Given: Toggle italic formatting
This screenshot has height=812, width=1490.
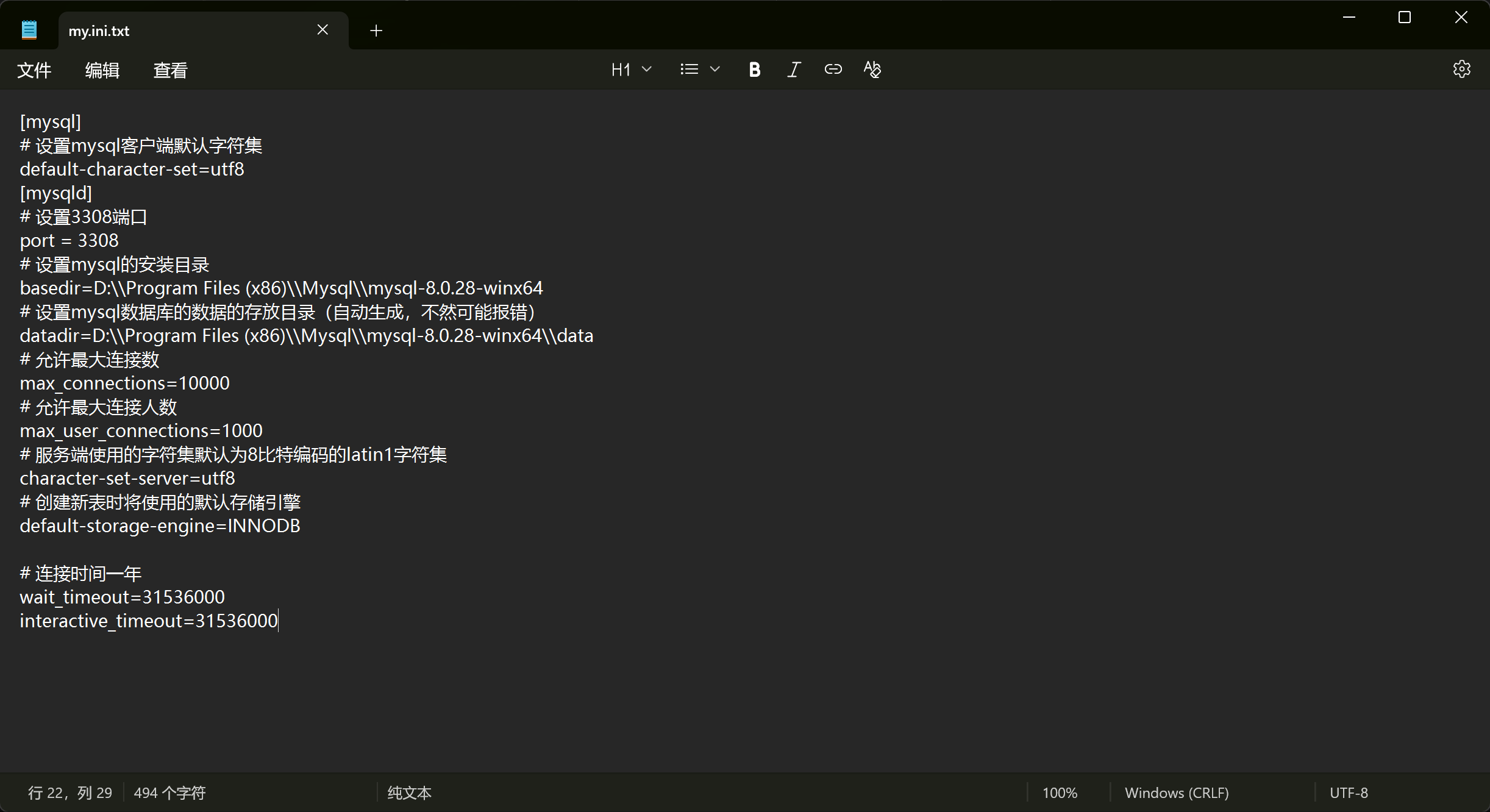Looking at the screenshot, I should point(793,69).
